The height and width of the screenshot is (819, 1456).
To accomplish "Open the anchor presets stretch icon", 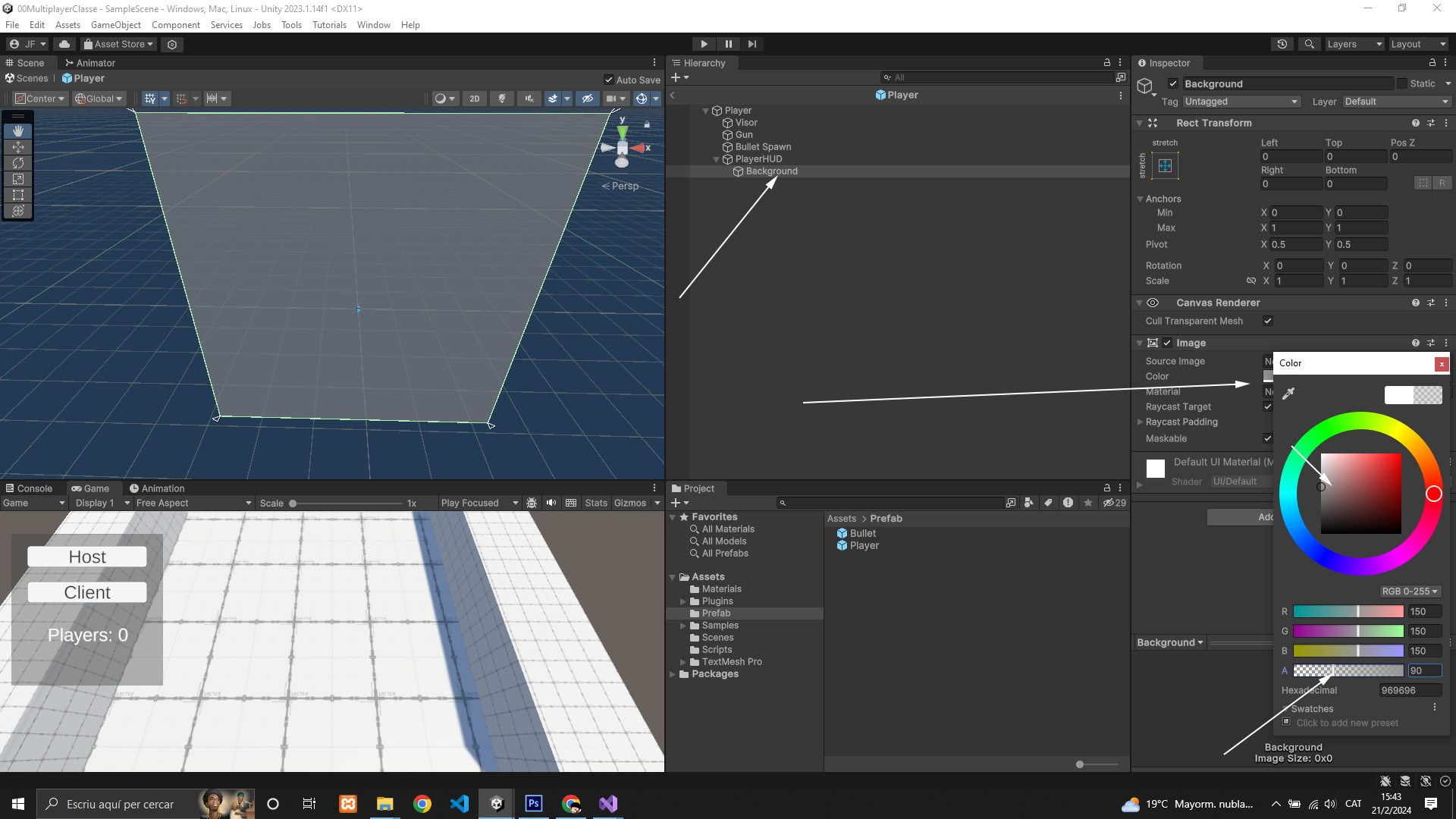I will [1166, 165].
